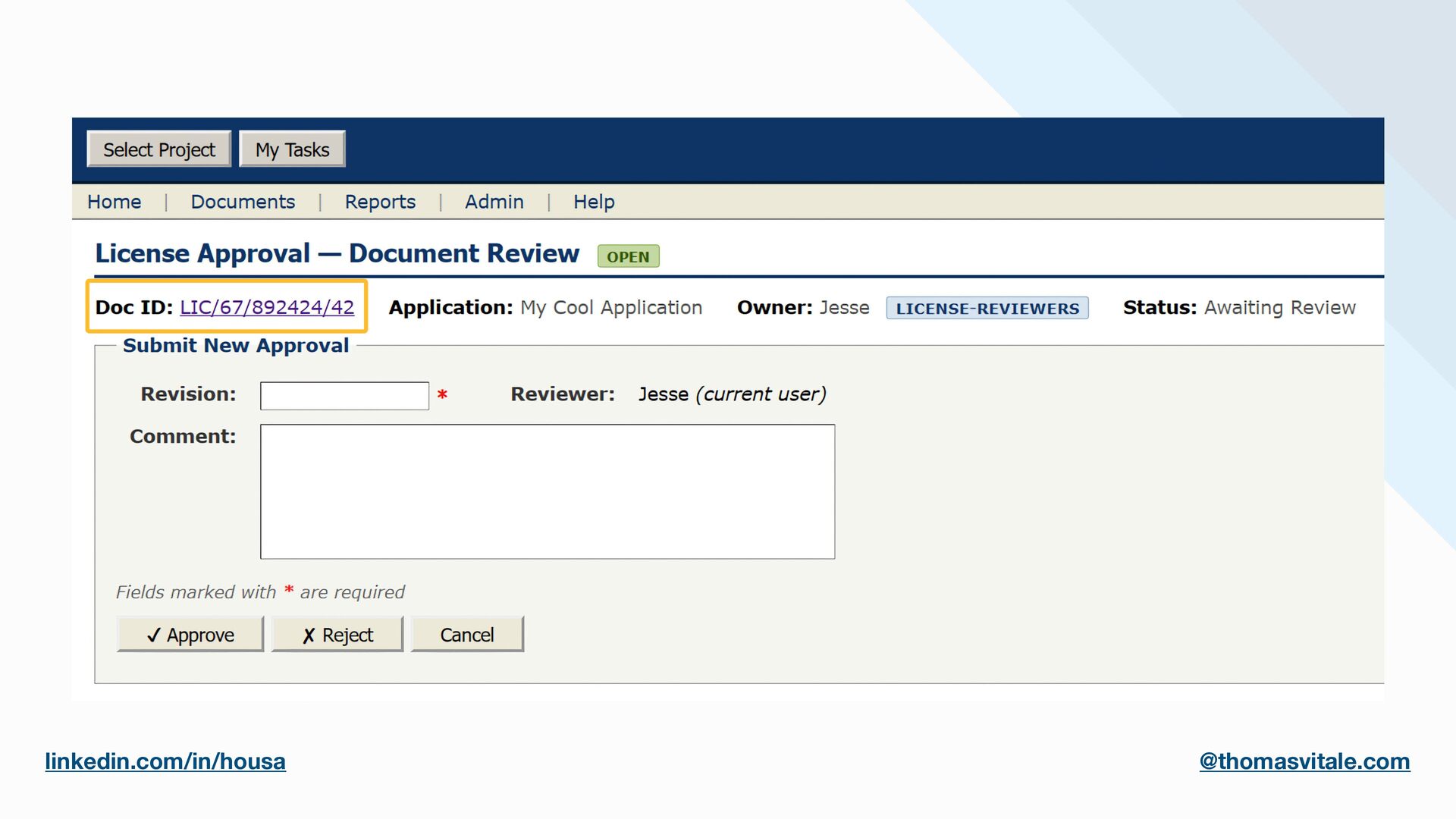The height and width of the screenshot is (819, 1456).
Task: Click the OPEN status badge
Action: (x=628, y=256)
